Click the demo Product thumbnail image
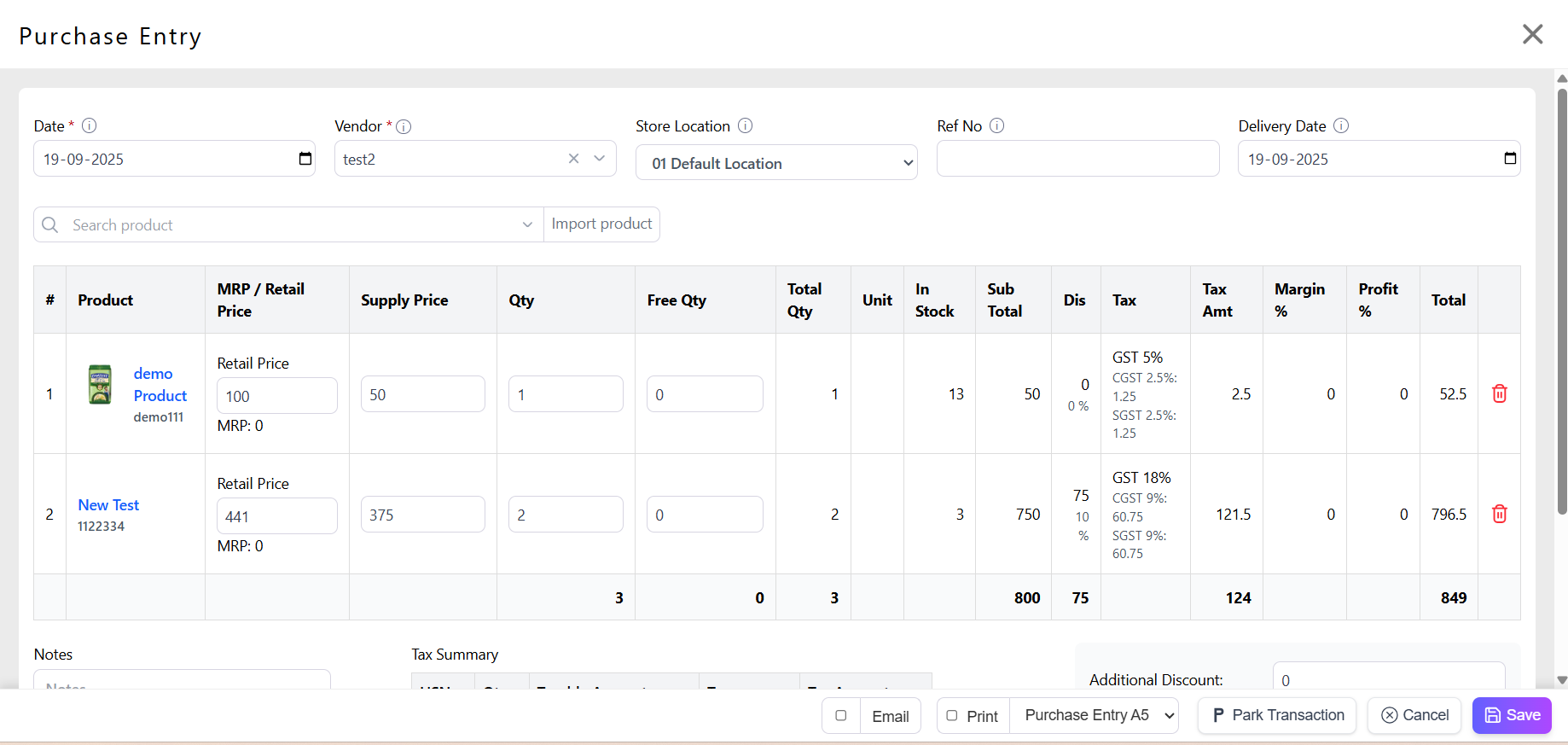This screenshot has height=745, width=1568. pos(100,385)
